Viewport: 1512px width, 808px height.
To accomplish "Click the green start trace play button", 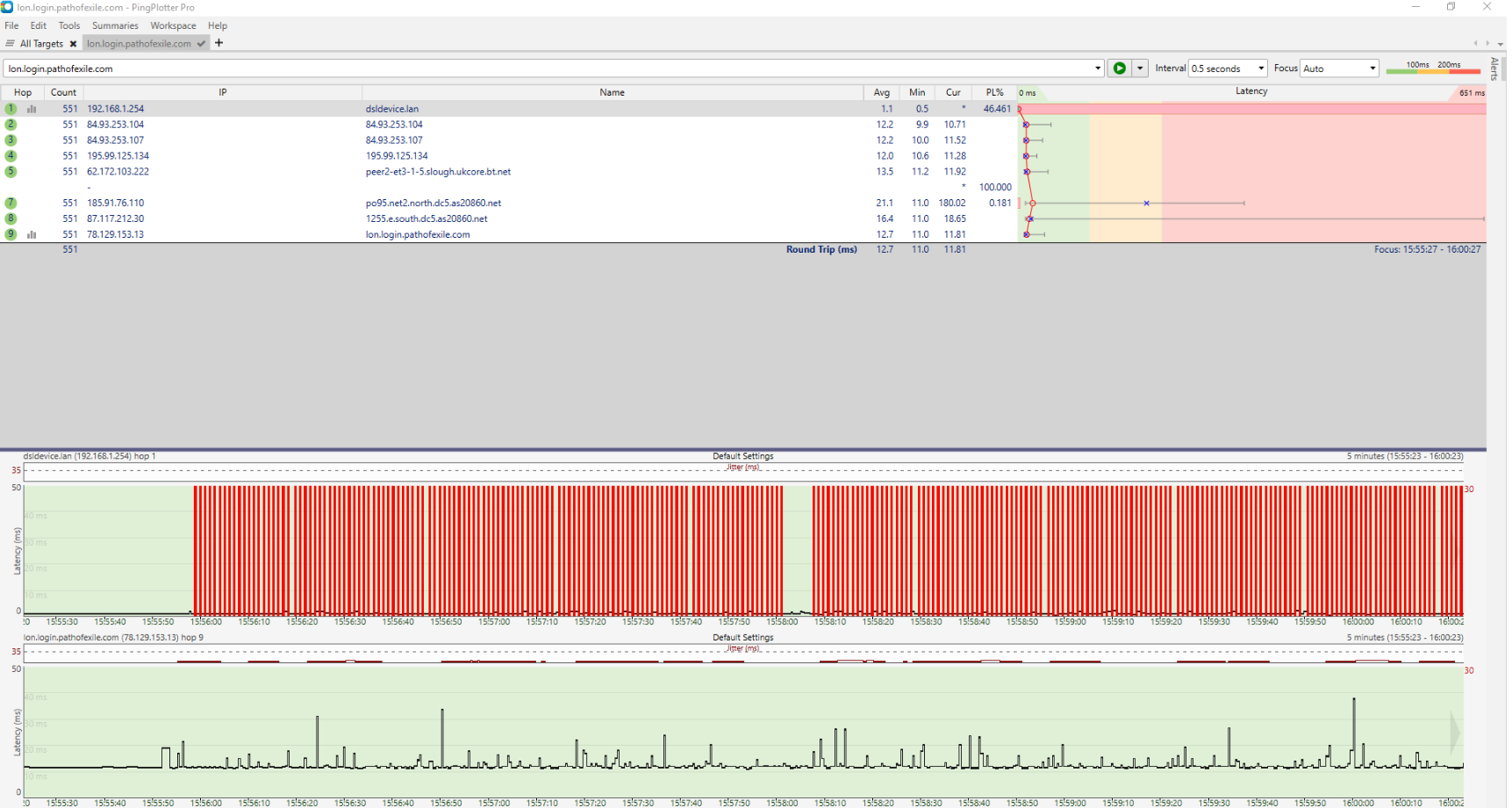I will (x=1119, y=68).
